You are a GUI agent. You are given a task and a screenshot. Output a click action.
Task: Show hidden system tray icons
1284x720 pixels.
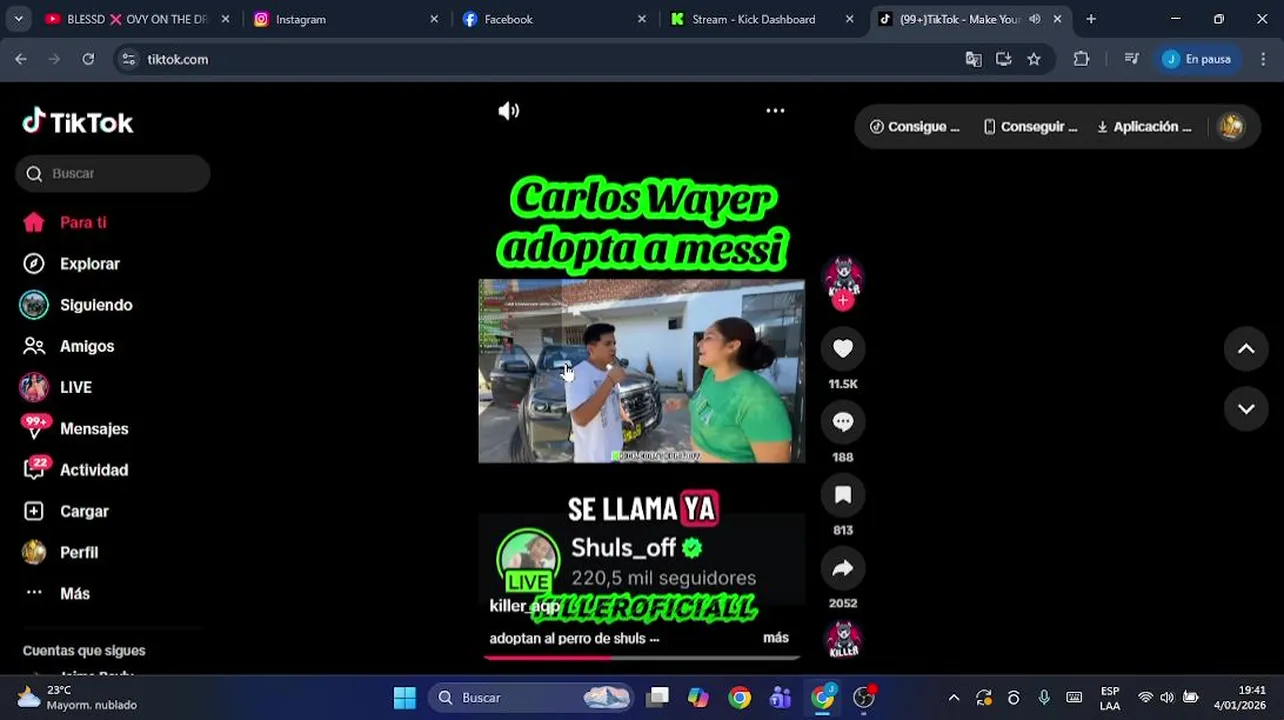pyautogui.click(x=954, y=698)
